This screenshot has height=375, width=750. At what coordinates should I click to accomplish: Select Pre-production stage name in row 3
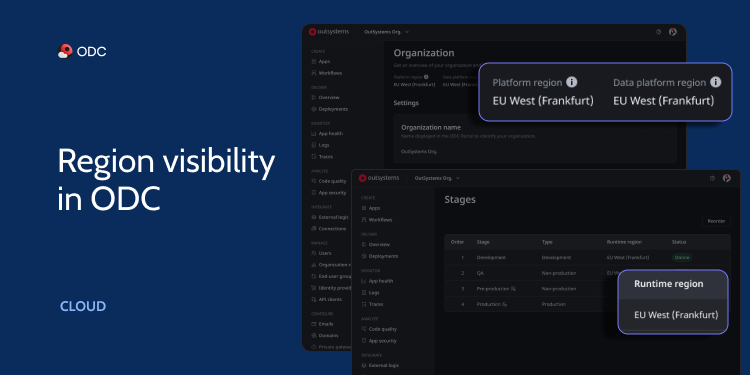tap(493, 289)
